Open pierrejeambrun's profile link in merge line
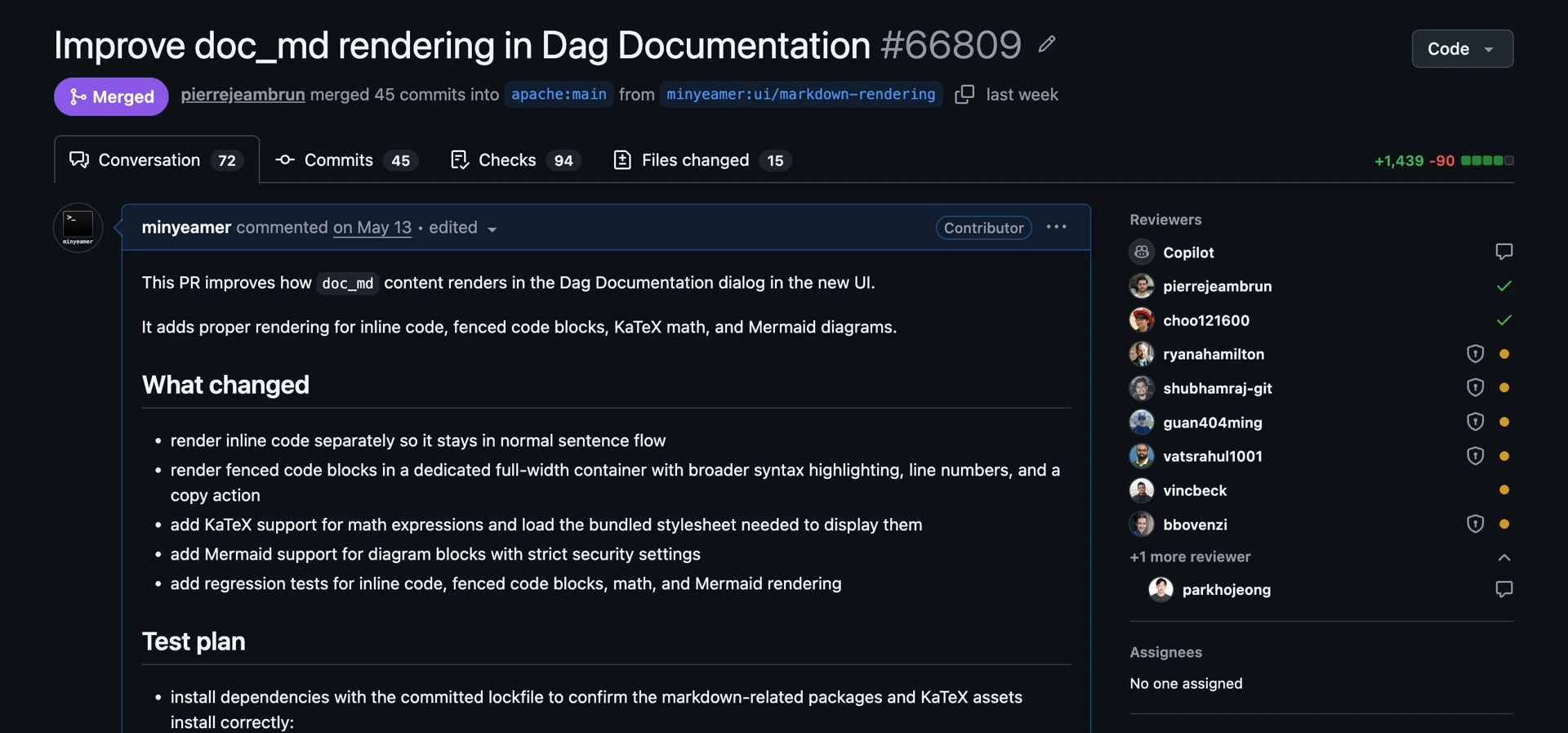 coord(243,95)
